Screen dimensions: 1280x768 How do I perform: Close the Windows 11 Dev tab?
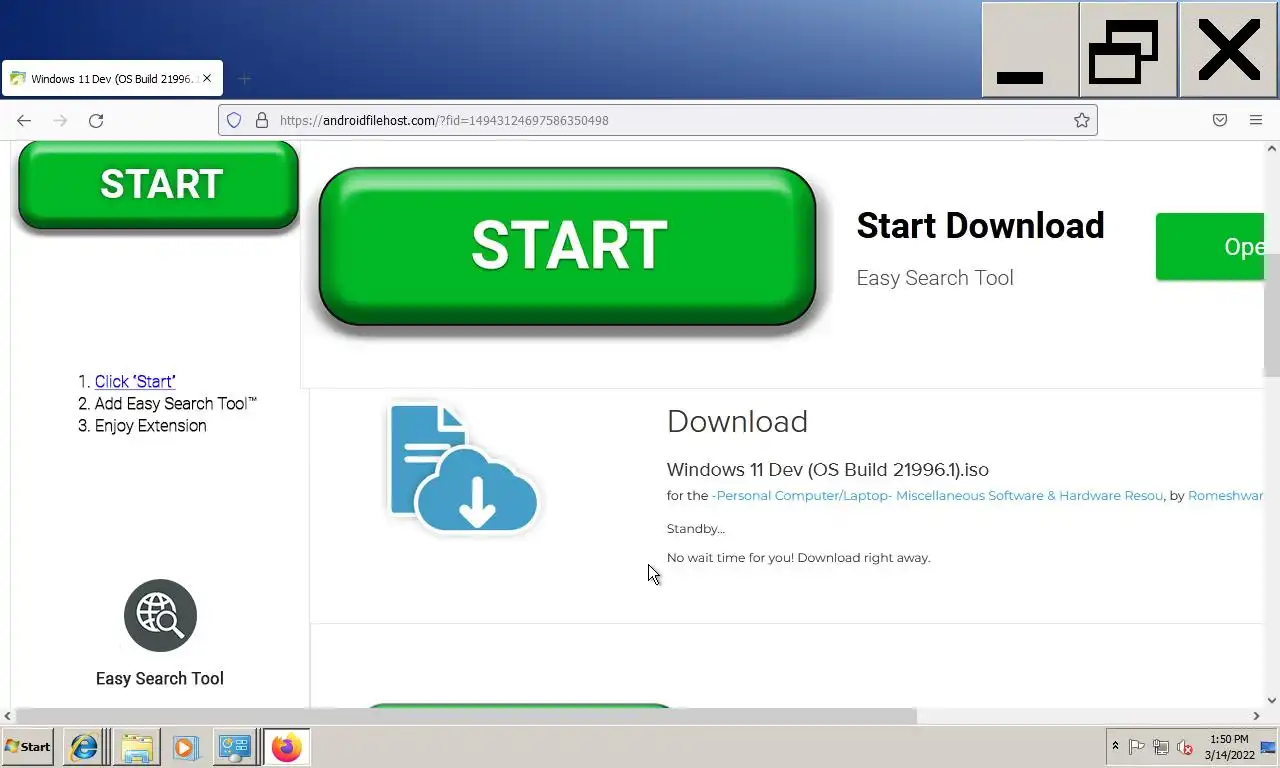(x=207, y=78)
